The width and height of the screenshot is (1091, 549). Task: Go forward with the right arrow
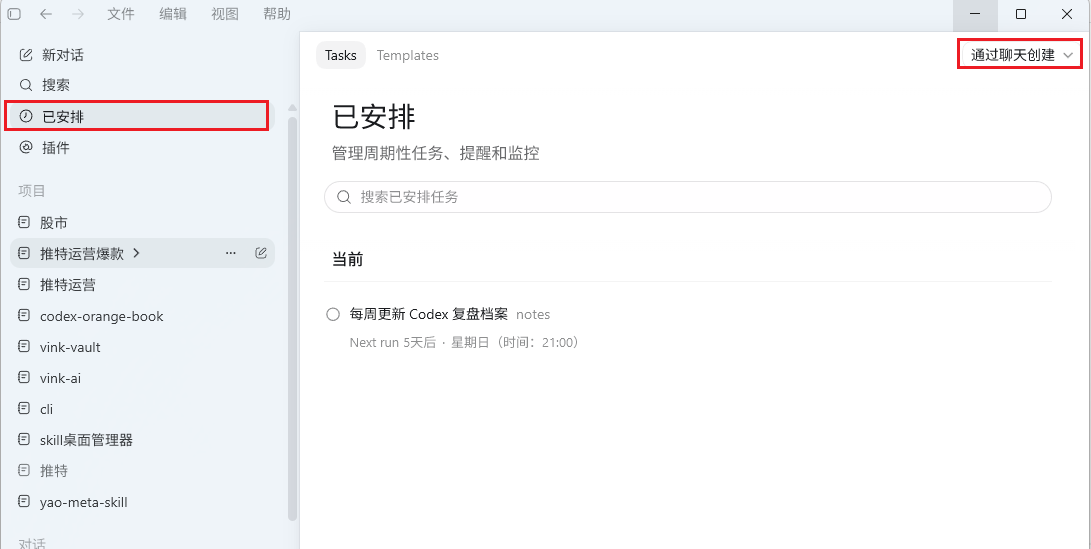(x=78, y=14)
